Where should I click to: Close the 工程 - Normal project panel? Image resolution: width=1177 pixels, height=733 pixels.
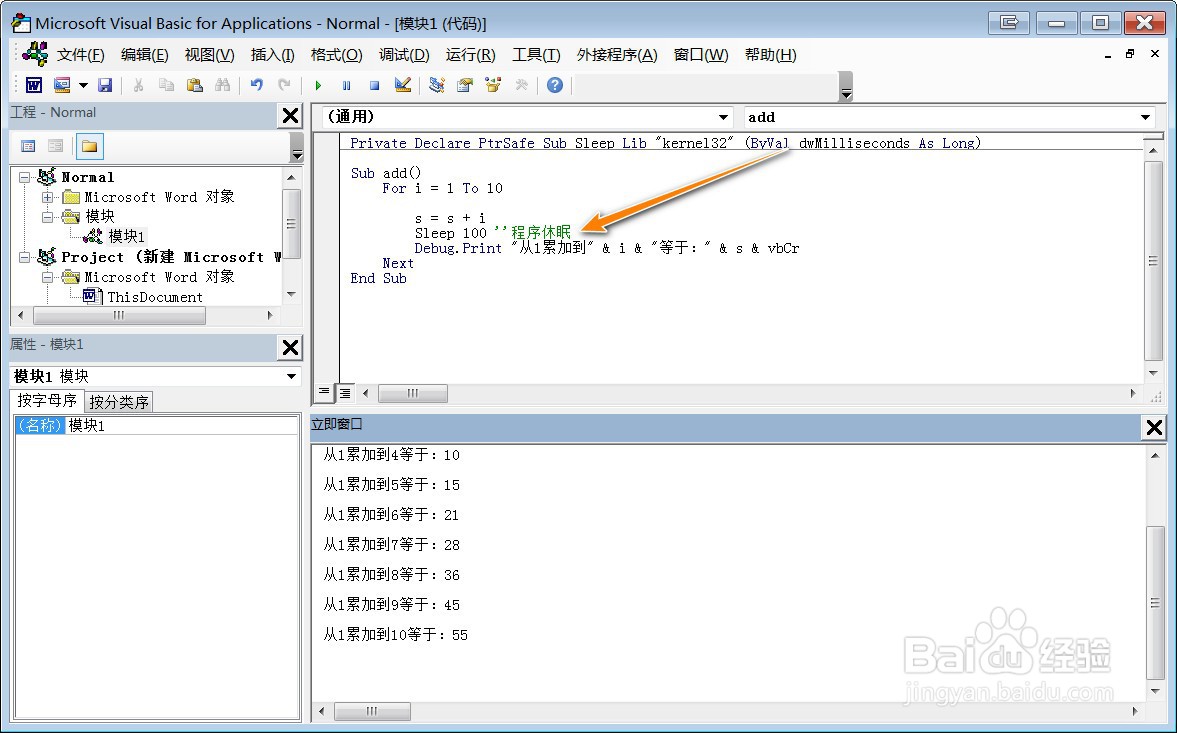(290, 116)
